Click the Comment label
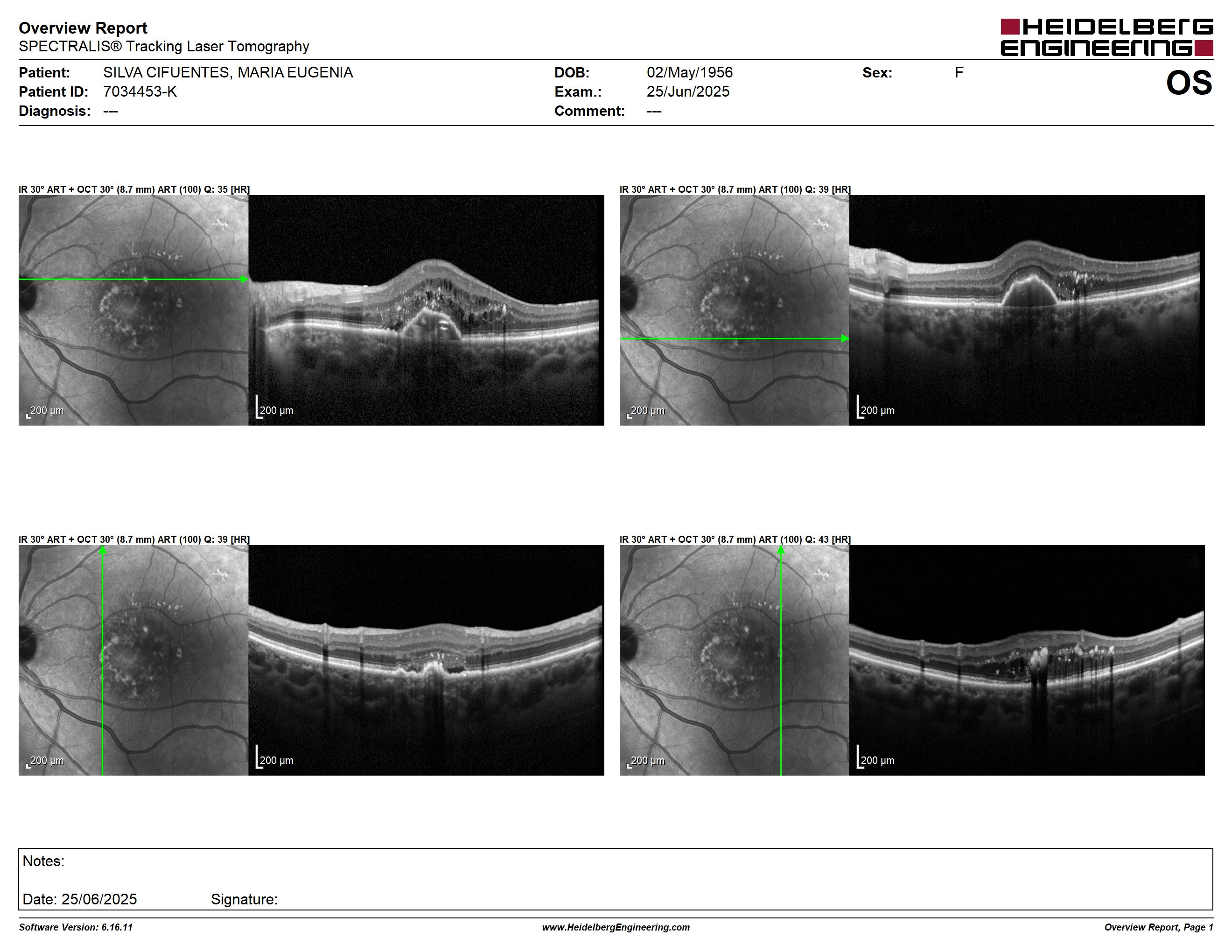Image resolution: width=1232 pixels, height=952 pixels. pos(589,111)
